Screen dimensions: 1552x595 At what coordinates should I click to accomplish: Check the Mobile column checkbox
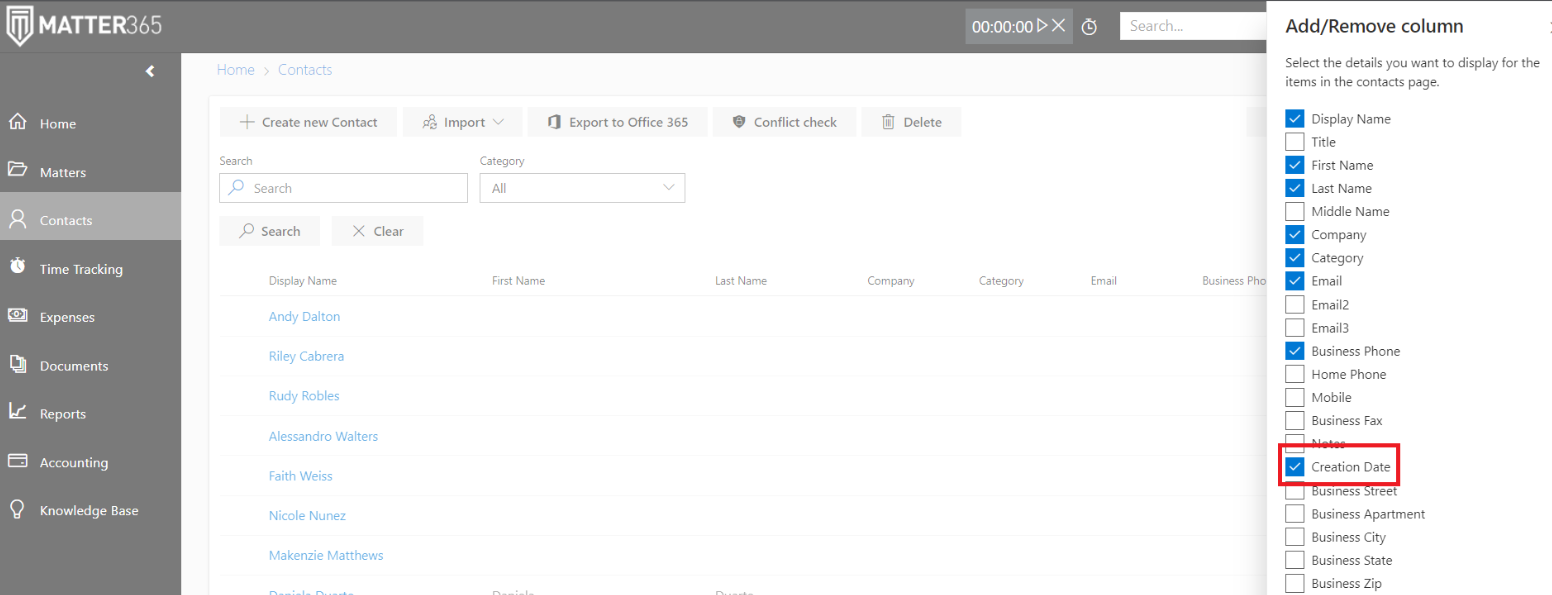(x=1295, y=397)
